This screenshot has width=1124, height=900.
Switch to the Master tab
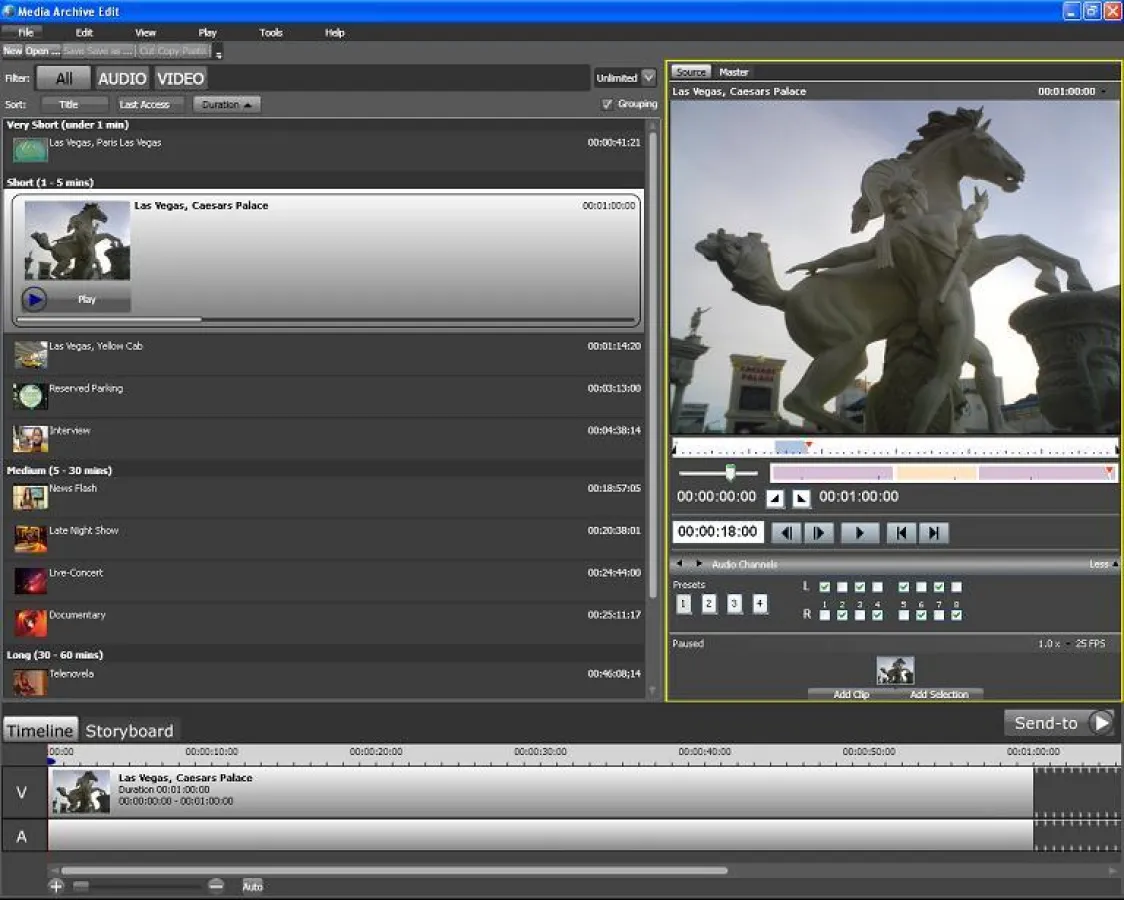tap(733, 72)
